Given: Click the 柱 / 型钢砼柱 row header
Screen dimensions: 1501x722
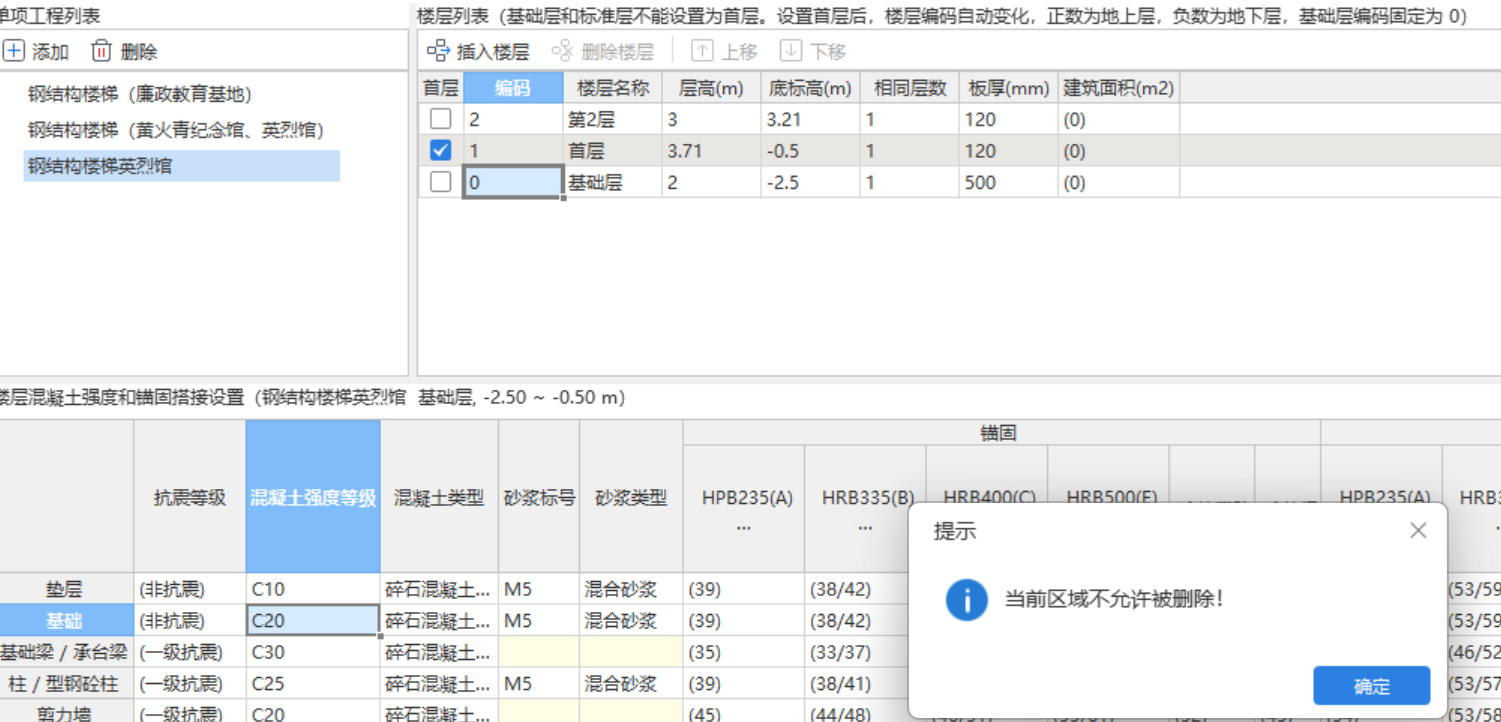Looking at the screenshot, I should pyautogui.click(x=66, y=684).
